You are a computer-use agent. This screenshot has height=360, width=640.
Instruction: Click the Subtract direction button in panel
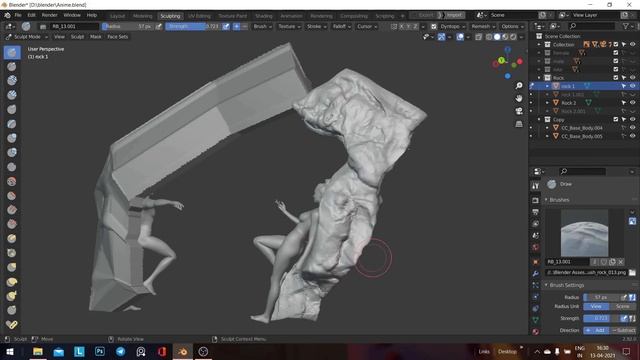(623, 330)
